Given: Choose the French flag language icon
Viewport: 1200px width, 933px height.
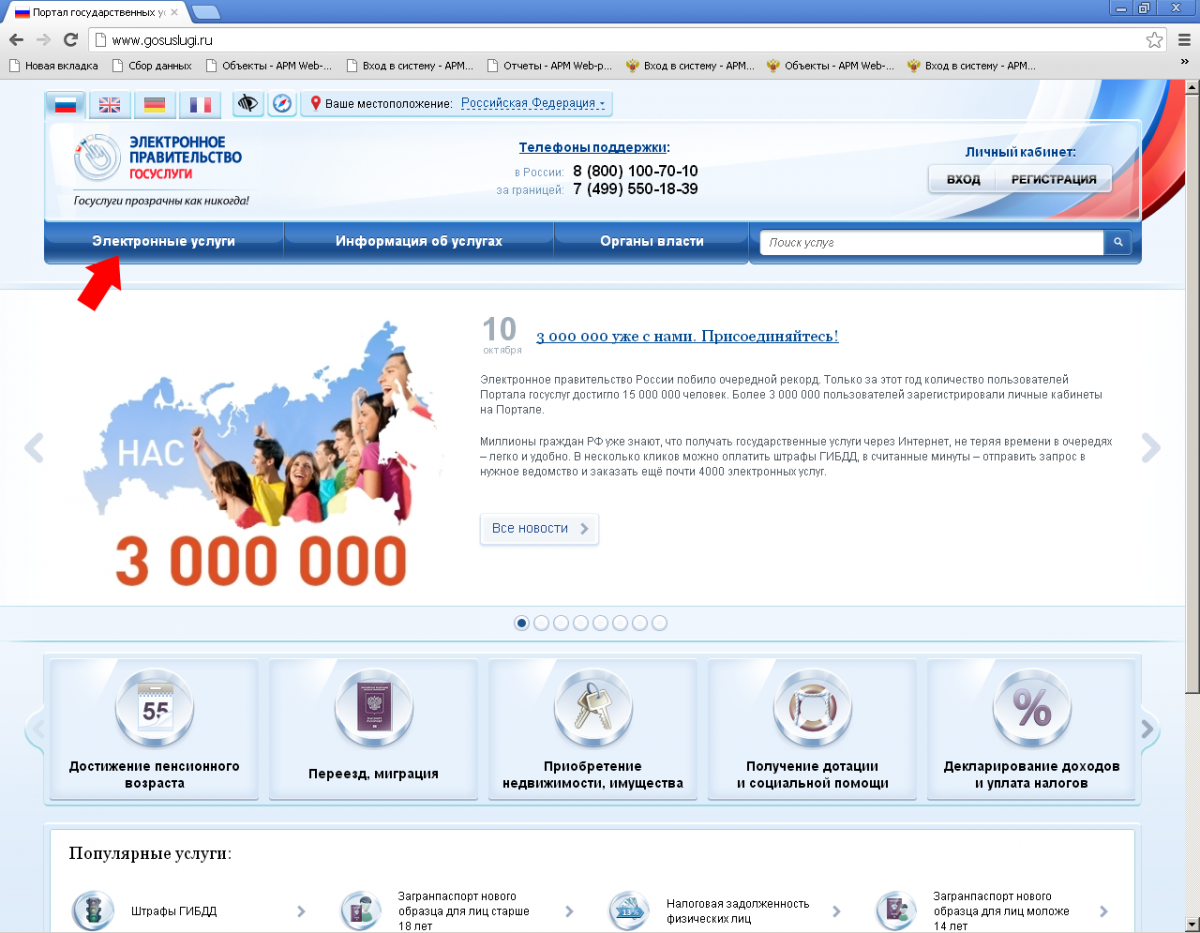Looking at the screenshot, I should coord(200,104).
